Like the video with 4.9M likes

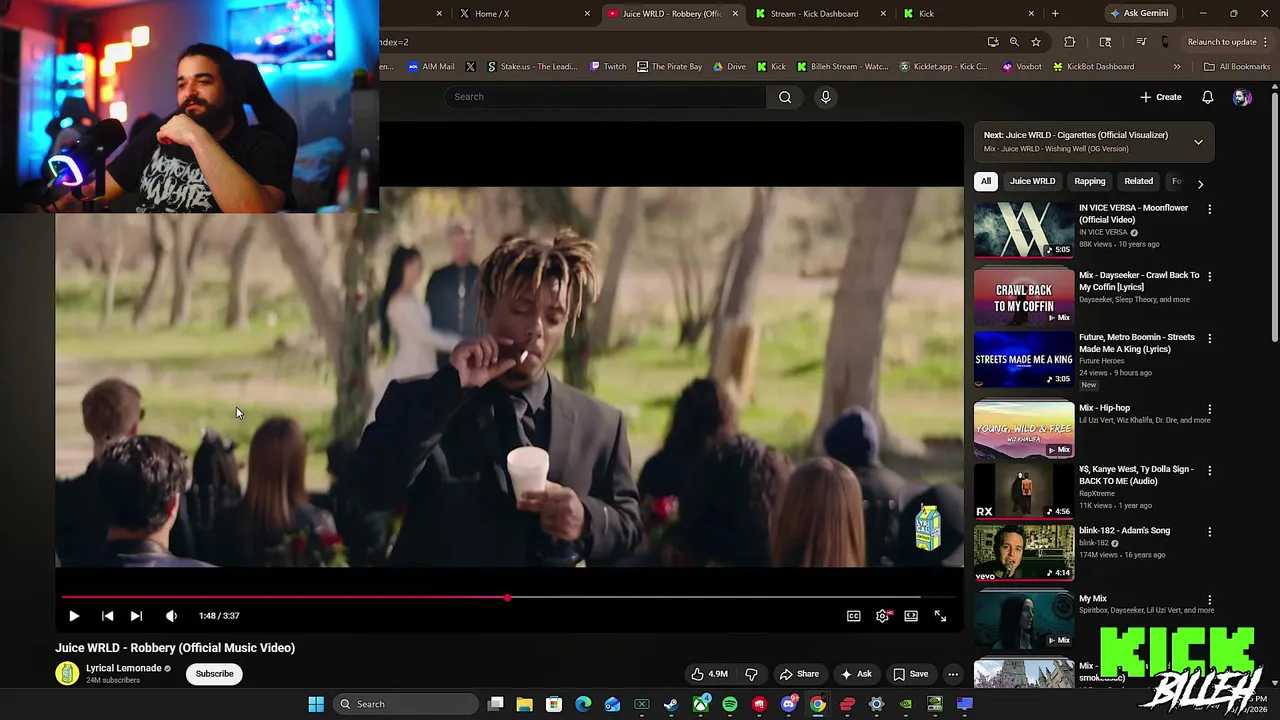[709, 674]
